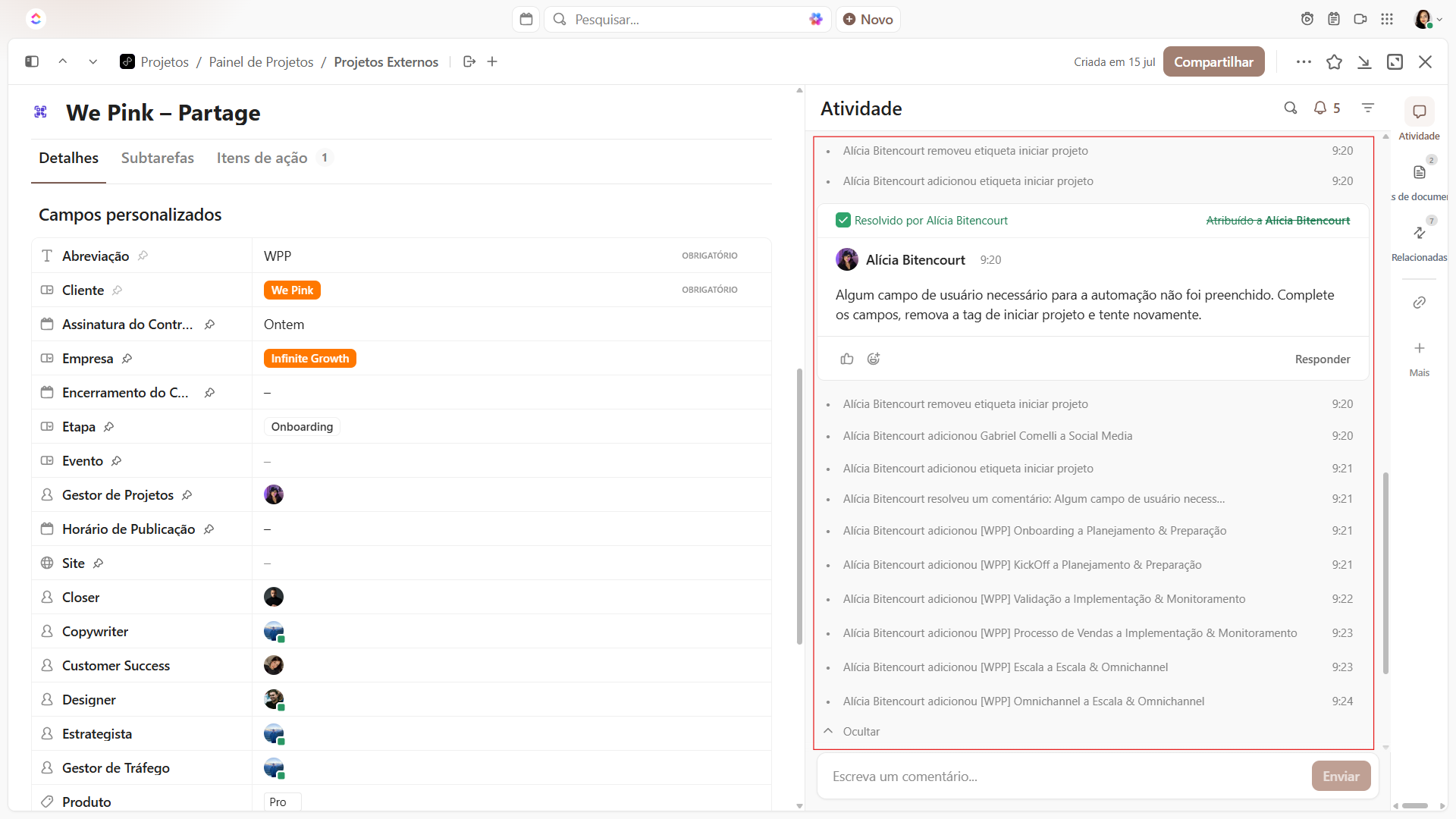Screen dimensions: 1456x819
Task: Click the Closer assigned avatar
Action: [x=274, y=597]
